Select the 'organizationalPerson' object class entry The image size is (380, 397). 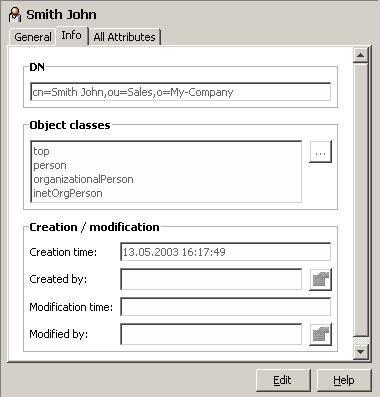[83, 179]
